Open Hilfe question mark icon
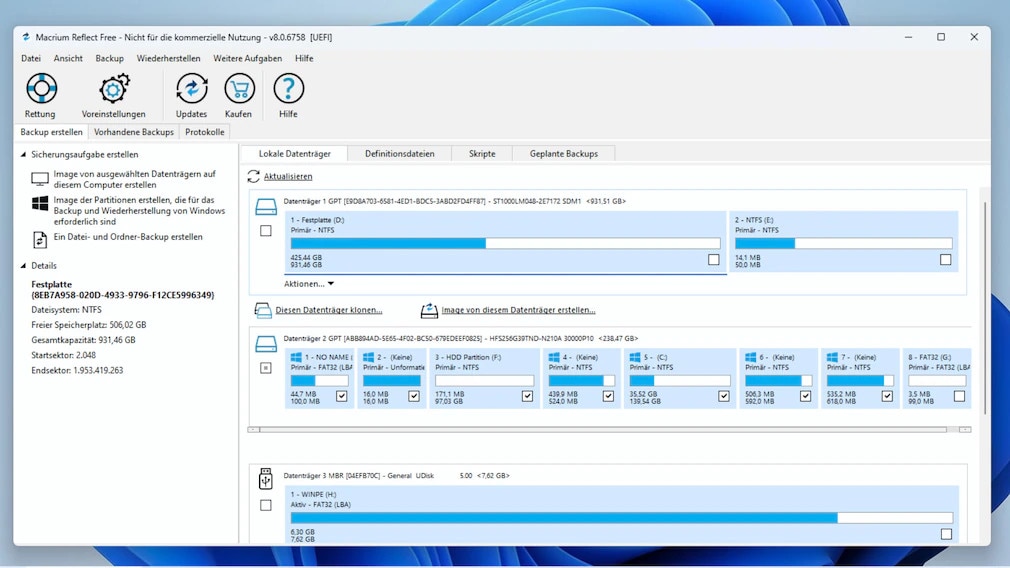1010x568 pixels. [x=288, y=89]
